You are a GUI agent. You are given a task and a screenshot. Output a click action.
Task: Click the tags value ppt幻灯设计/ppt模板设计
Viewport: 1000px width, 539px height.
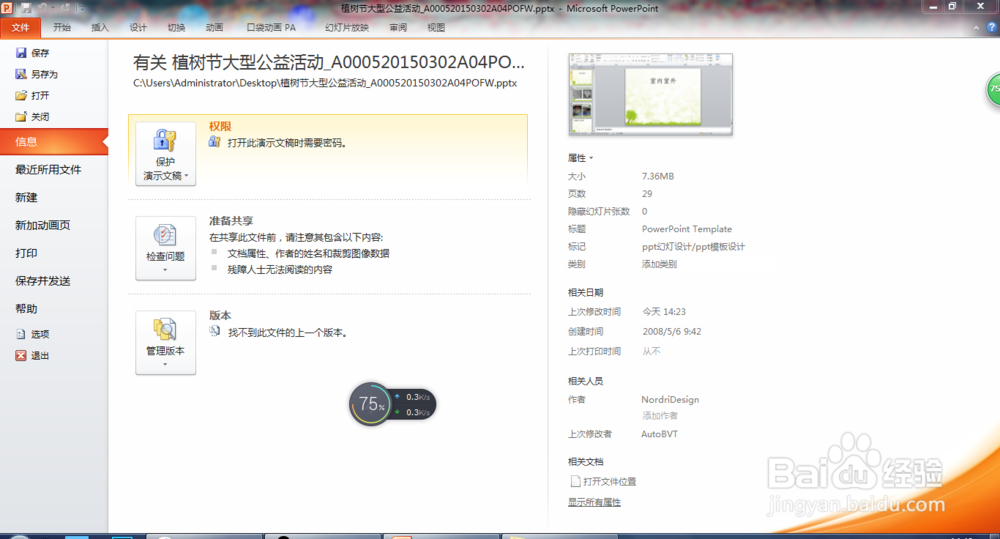point(693,247)
